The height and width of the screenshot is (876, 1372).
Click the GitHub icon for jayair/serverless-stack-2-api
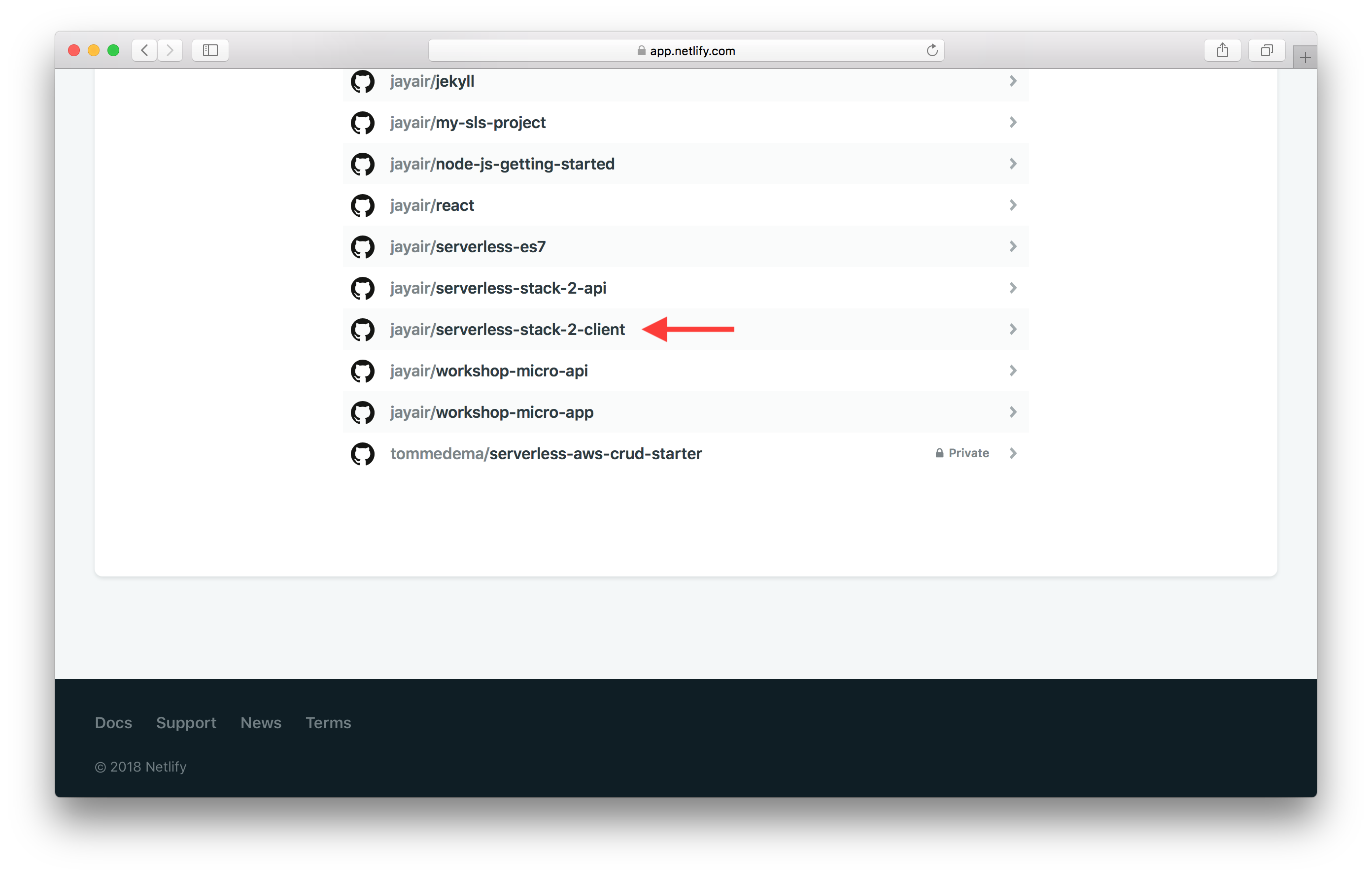(x=362, y=288)
